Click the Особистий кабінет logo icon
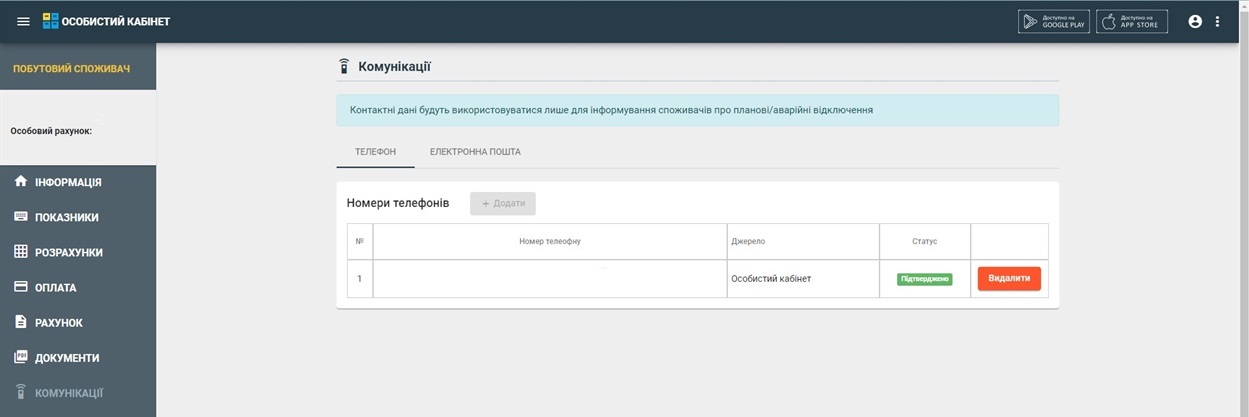The image size is (1249, 417). pos(50,21)
